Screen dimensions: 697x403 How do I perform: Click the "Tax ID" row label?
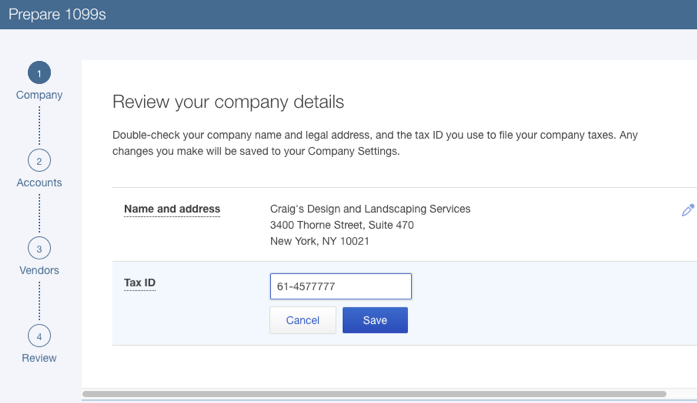(x=140, y=283)
